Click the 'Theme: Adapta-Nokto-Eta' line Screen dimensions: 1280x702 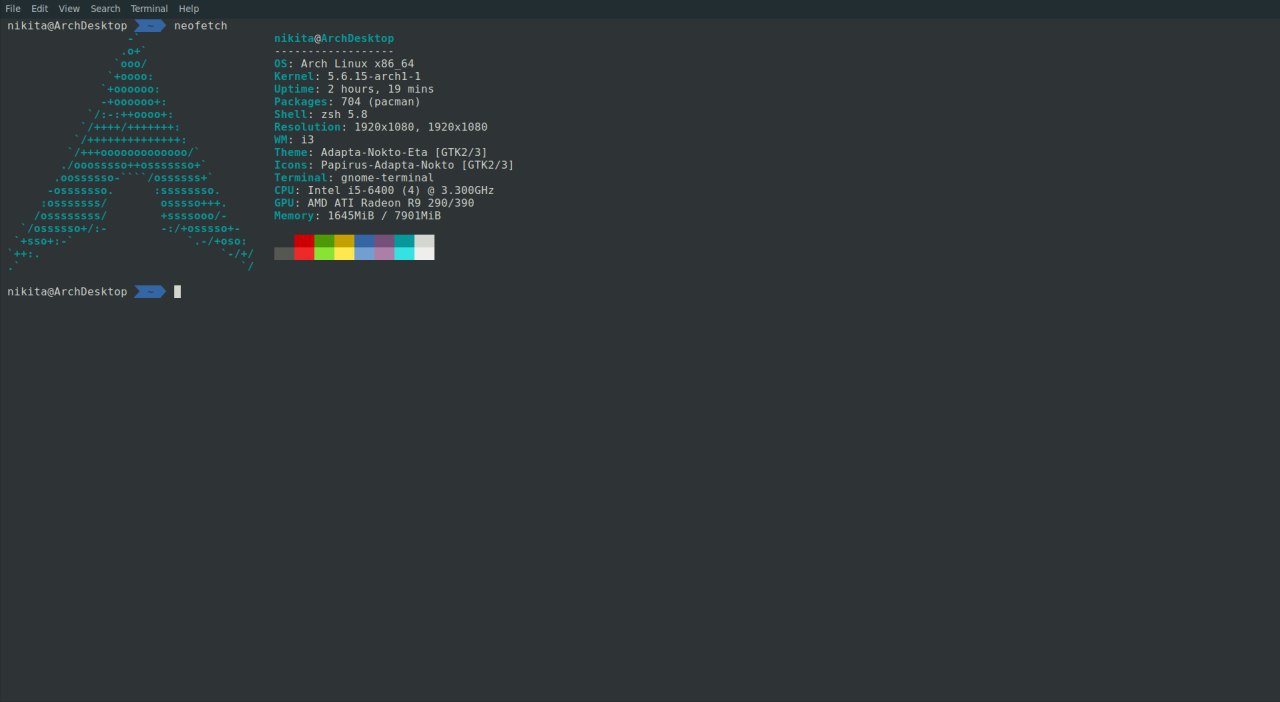tap(381, 153)
